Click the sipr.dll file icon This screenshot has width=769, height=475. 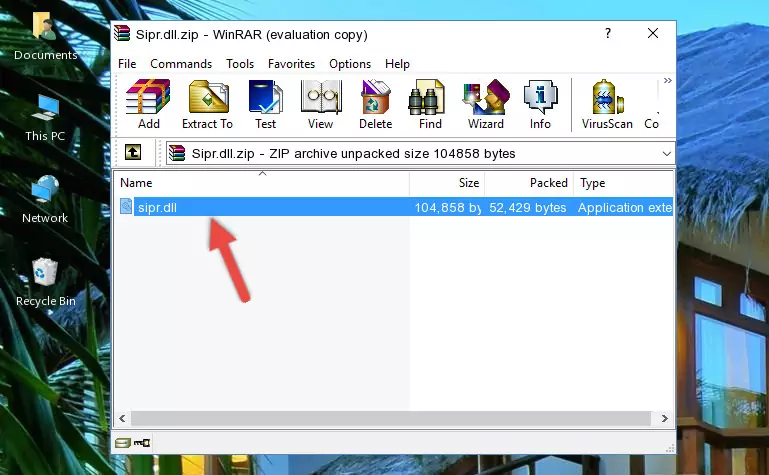coord(126,207)
